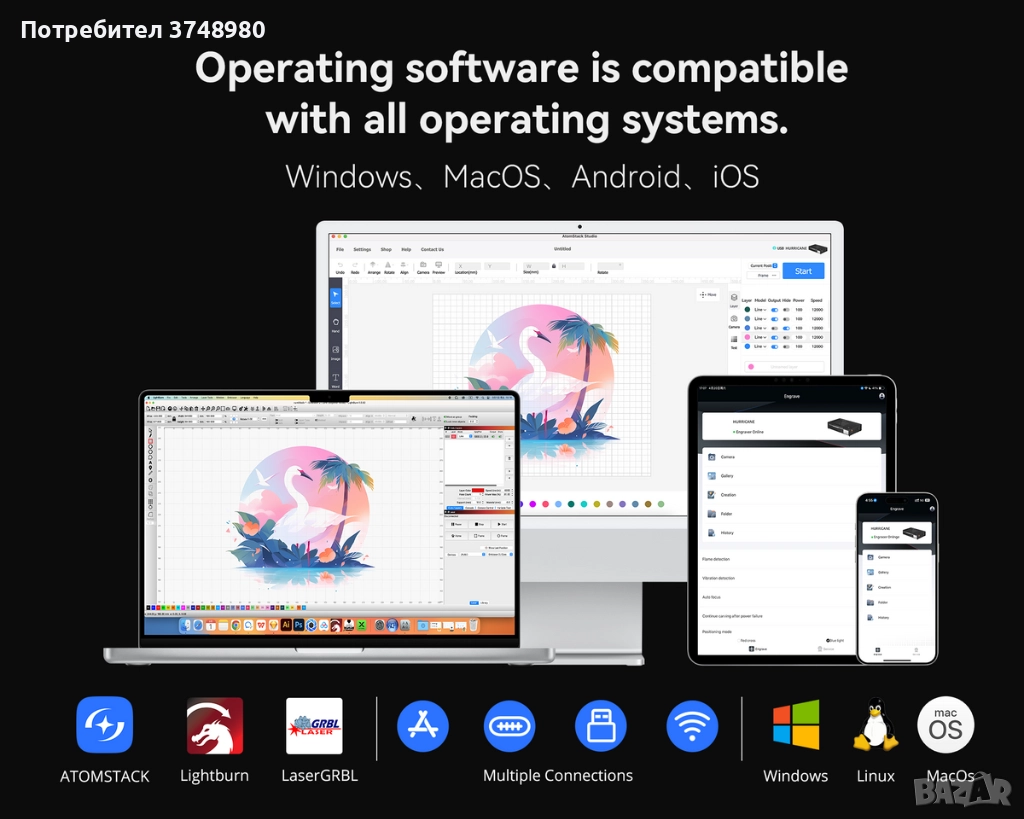Select the Blue light positioning radio on the tablet
1024x819 pixels.
tap(828, 639)
